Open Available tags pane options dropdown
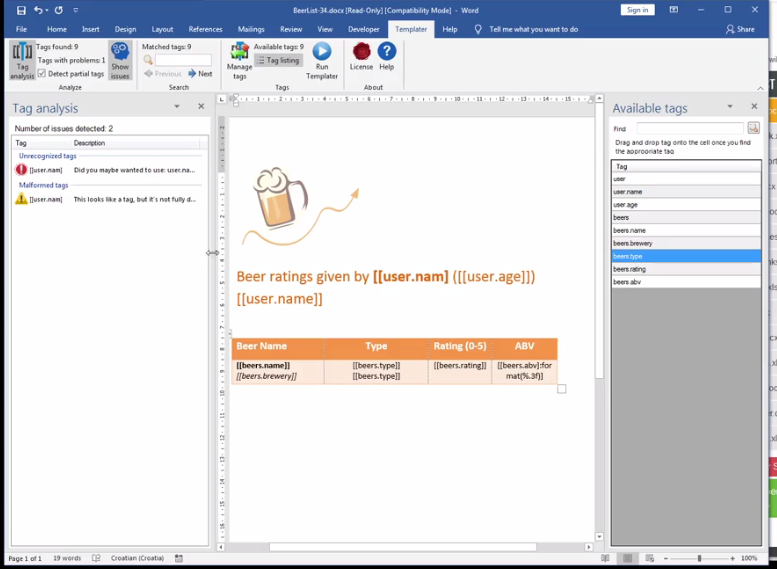The height and width of the screenshot is (569, 777). pos(729,107)
